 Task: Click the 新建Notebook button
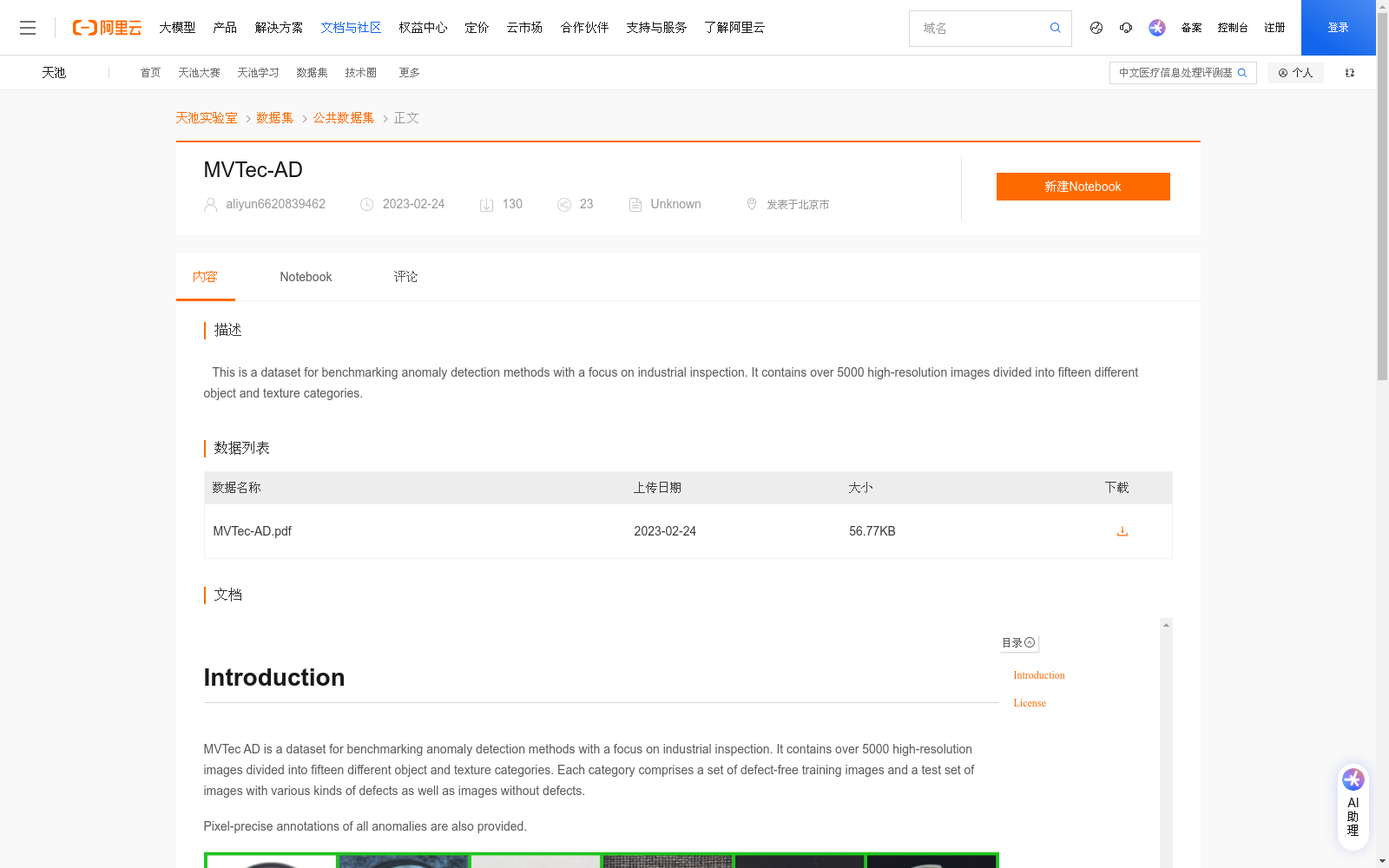(x=1083, y=187)
